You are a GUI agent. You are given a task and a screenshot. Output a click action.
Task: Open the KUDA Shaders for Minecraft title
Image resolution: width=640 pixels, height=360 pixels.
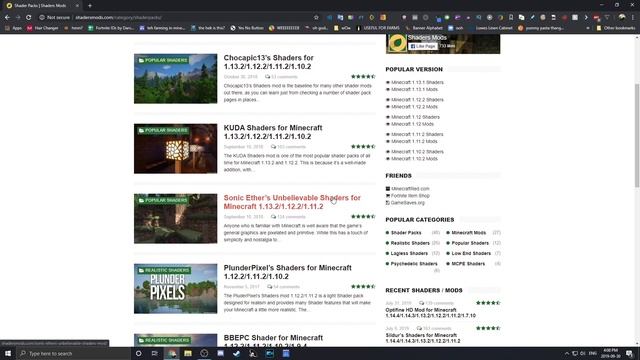(x=273, y=132)
